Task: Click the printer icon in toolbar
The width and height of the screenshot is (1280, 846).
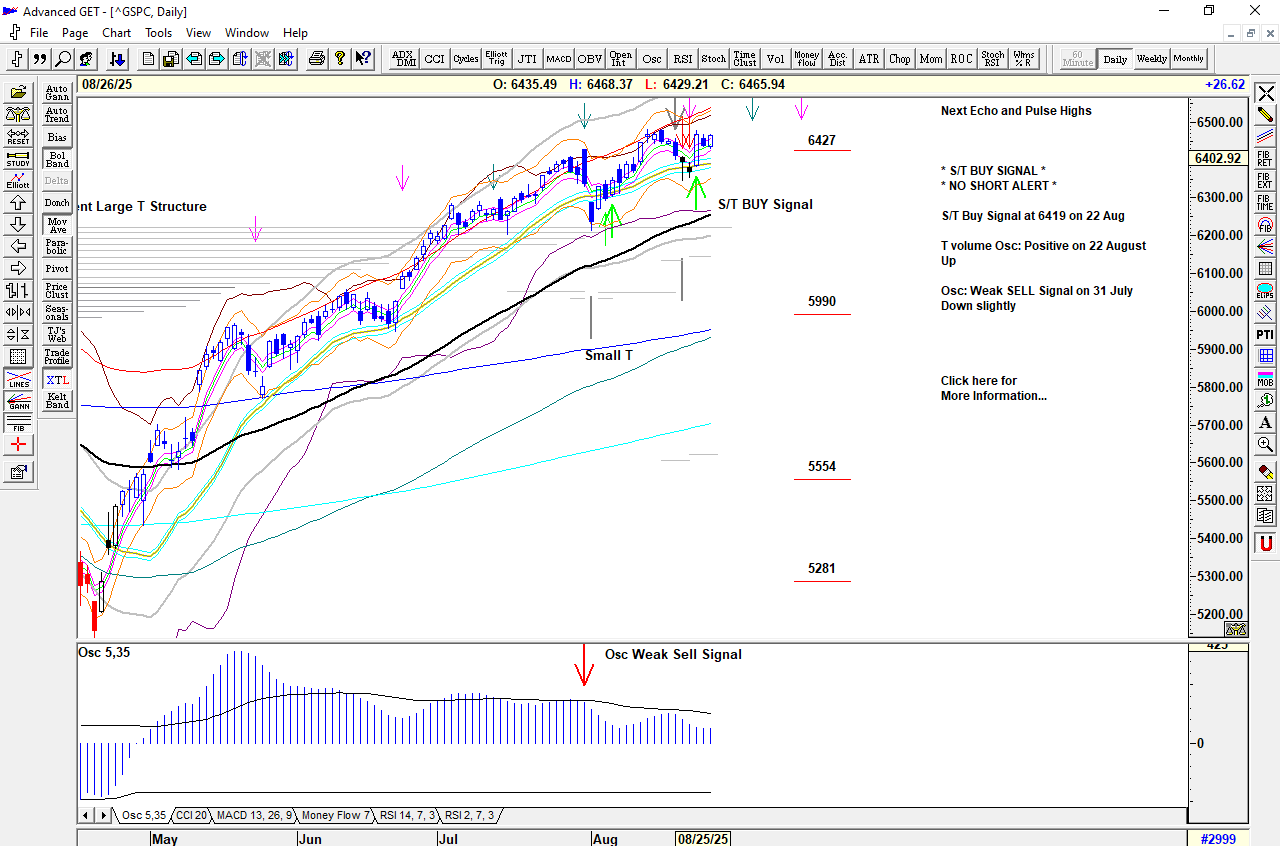Action: [317, 59]
